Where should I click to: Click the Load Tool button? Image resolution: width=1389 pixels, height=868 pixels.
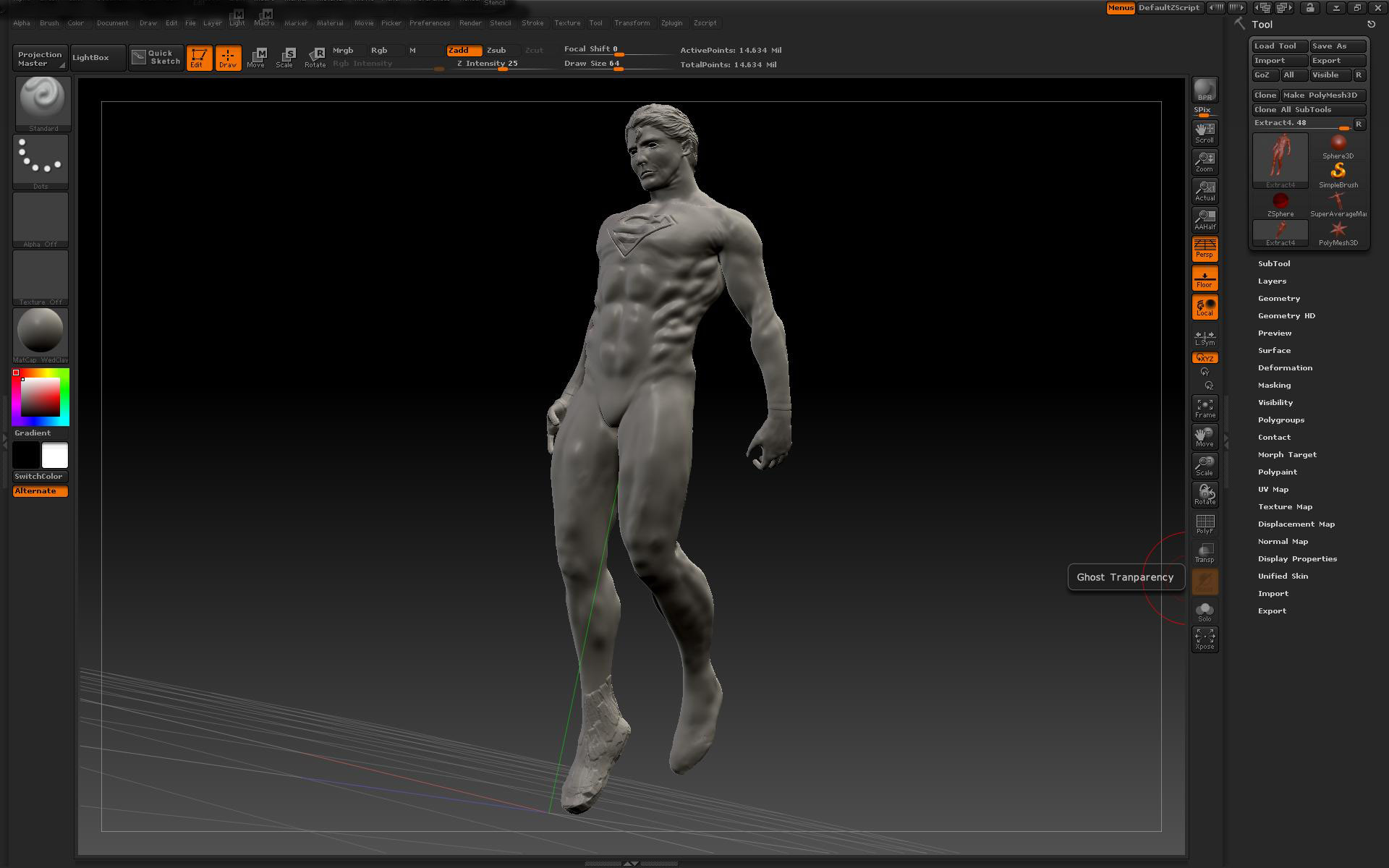(x=1280, y=46)
